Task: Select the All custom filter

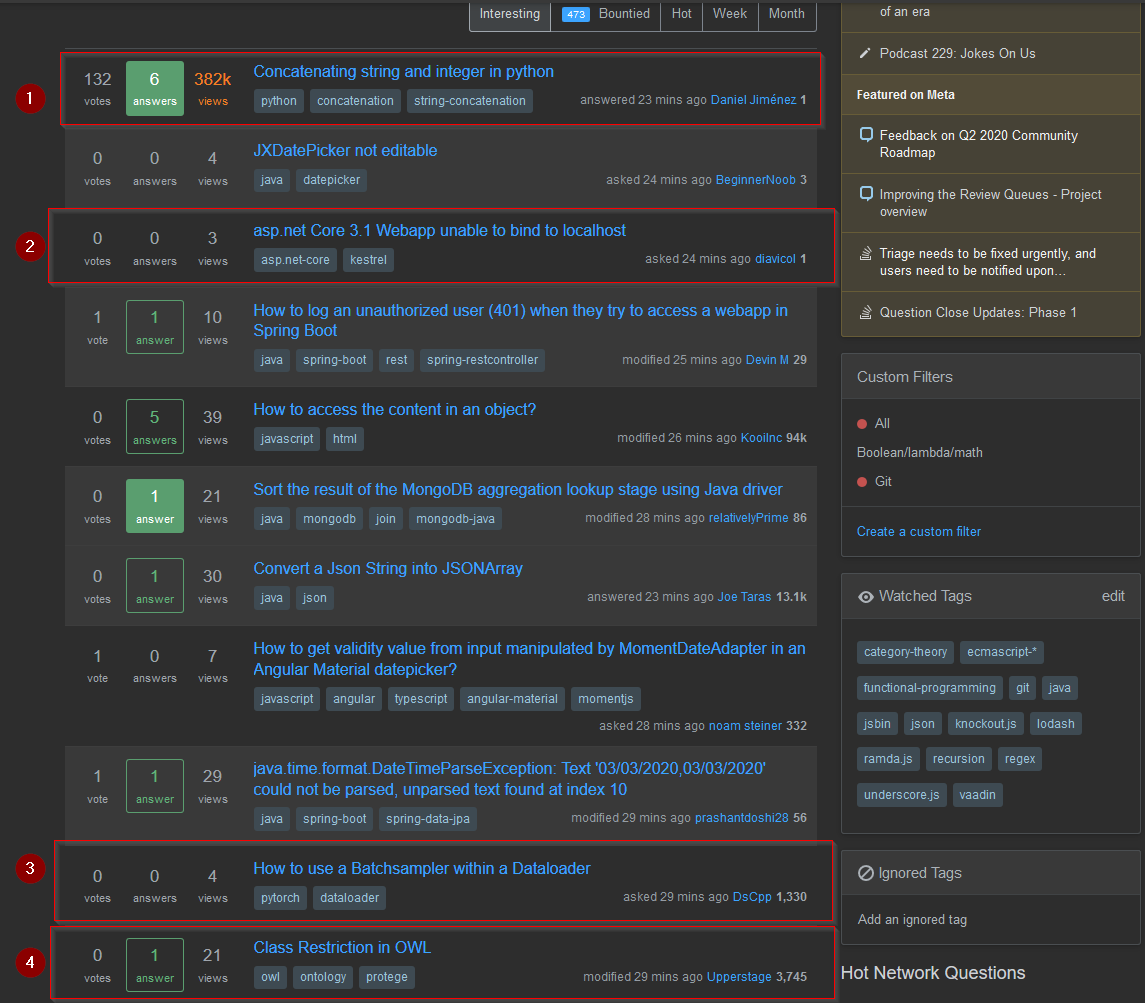Action: tap(882, 423)
